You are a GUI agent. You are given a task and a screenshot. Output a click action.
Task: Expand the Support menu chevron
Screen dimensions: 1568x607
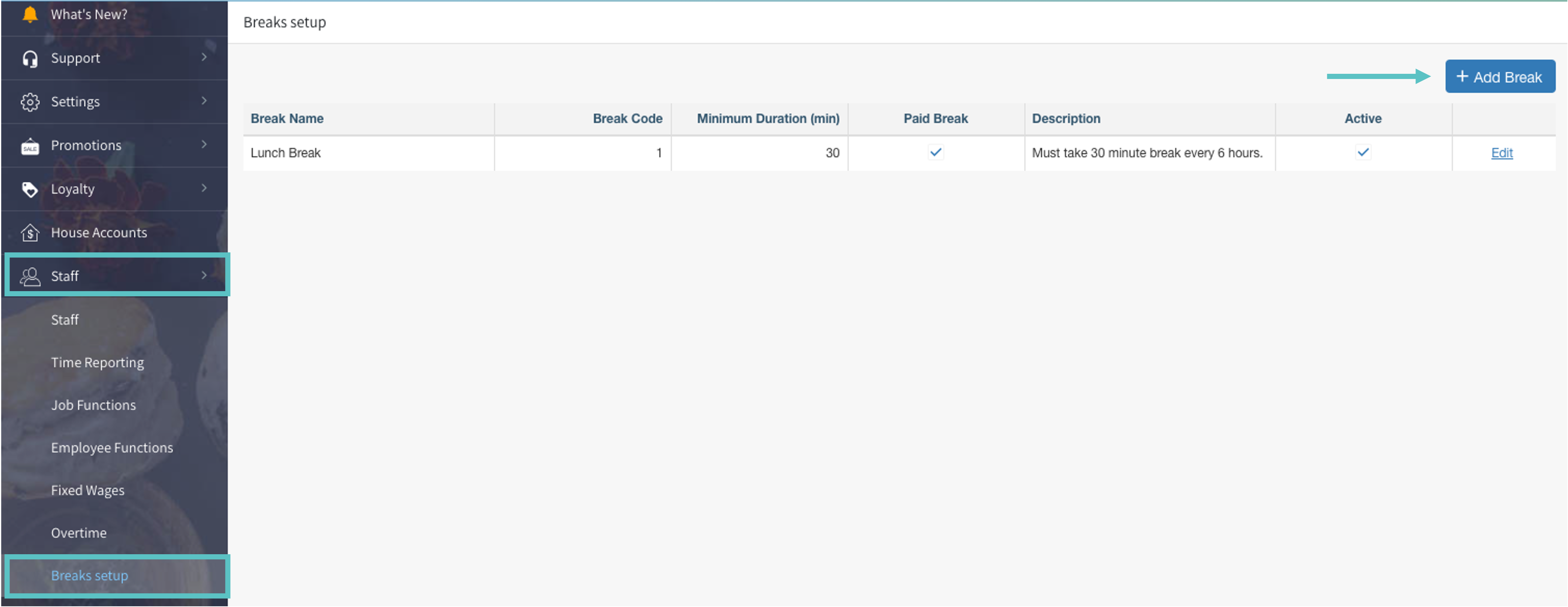pyautogui.click(x=204, y=57)
